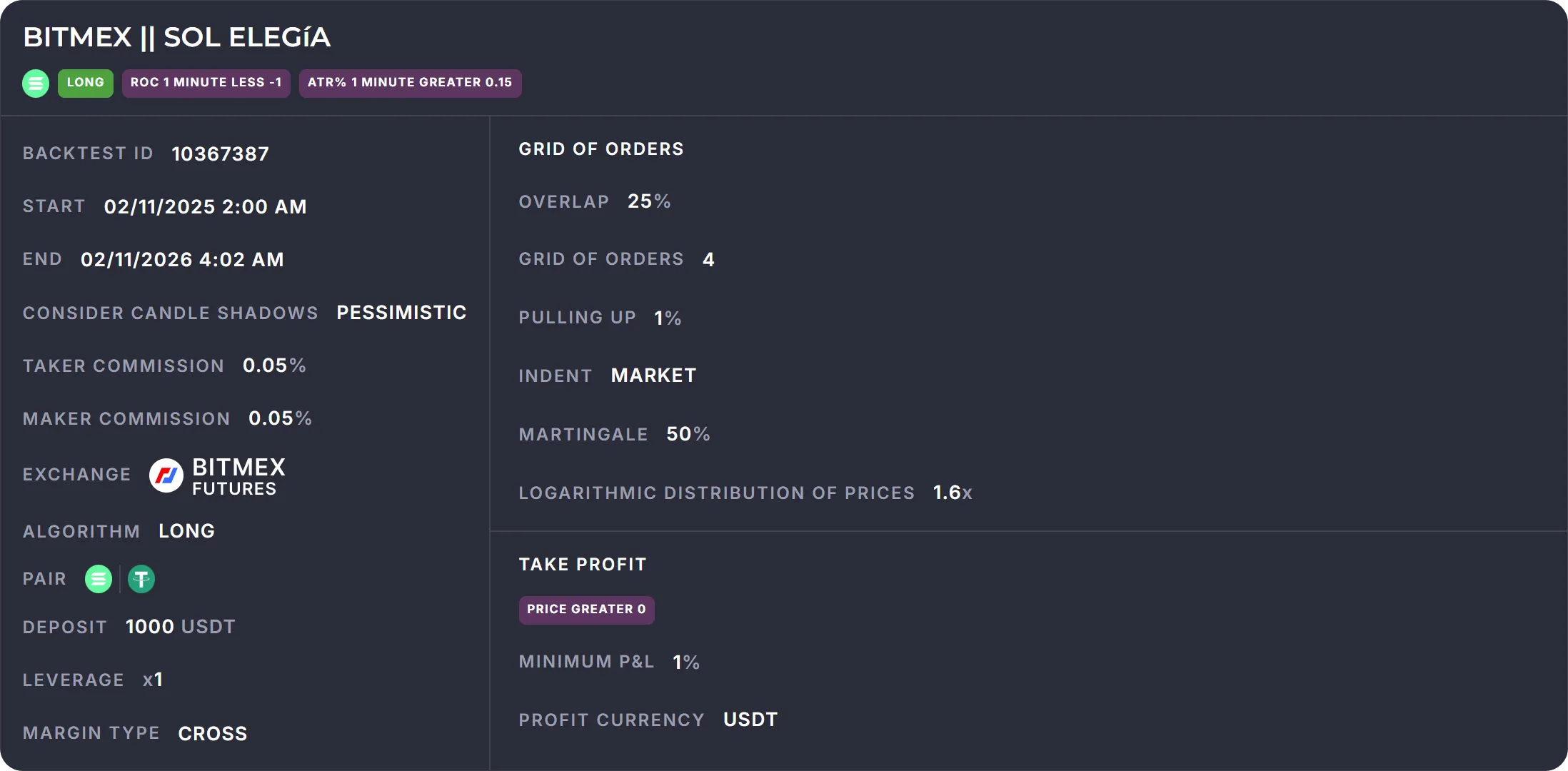Click the PRICE GREATER 0 badge

click(586, 610)
